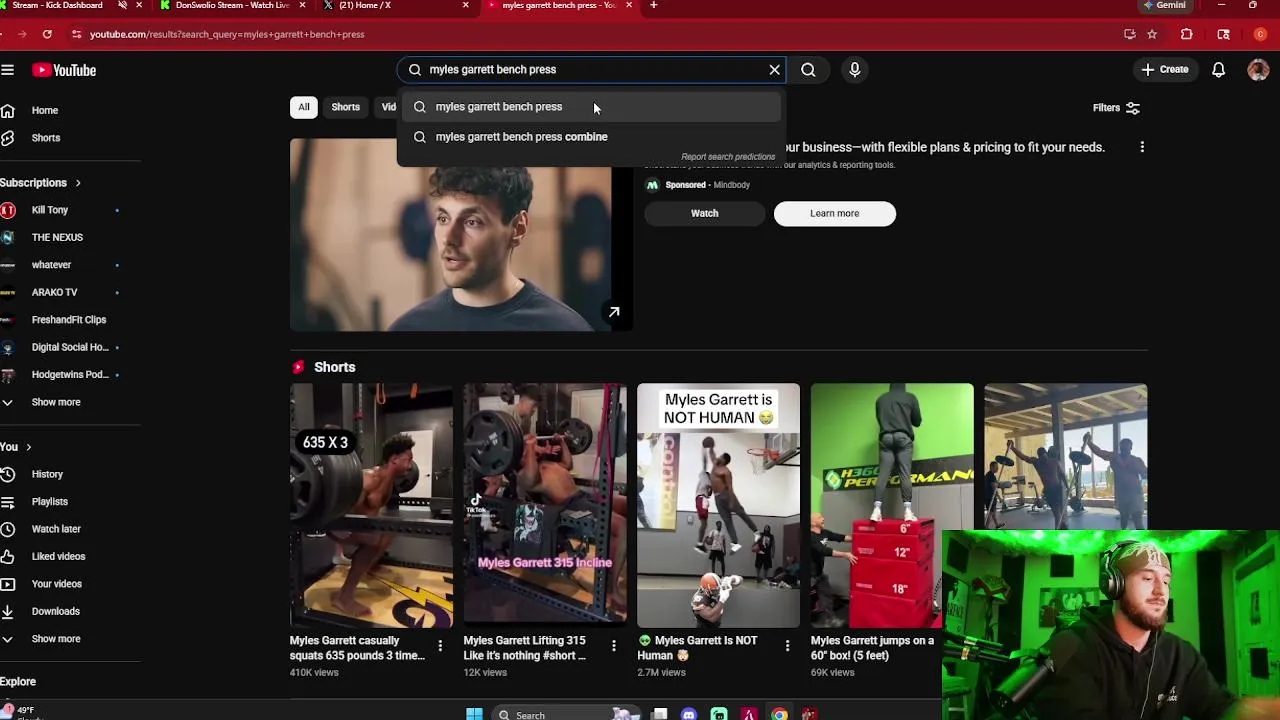Click the Create button

tap(1165, 70)
